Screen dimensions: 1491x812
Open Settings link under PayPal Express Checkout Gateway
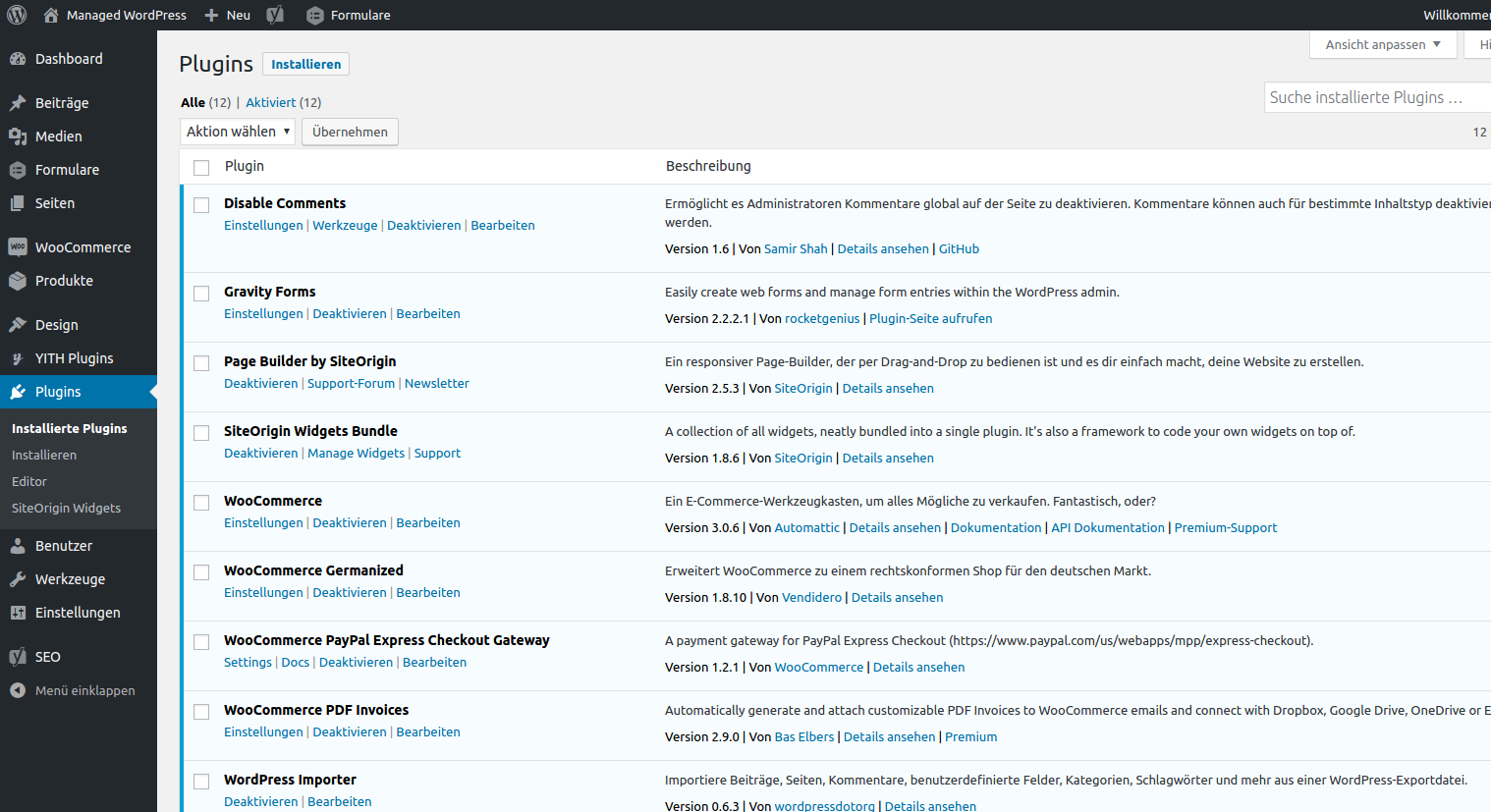(x=248, y=663)
